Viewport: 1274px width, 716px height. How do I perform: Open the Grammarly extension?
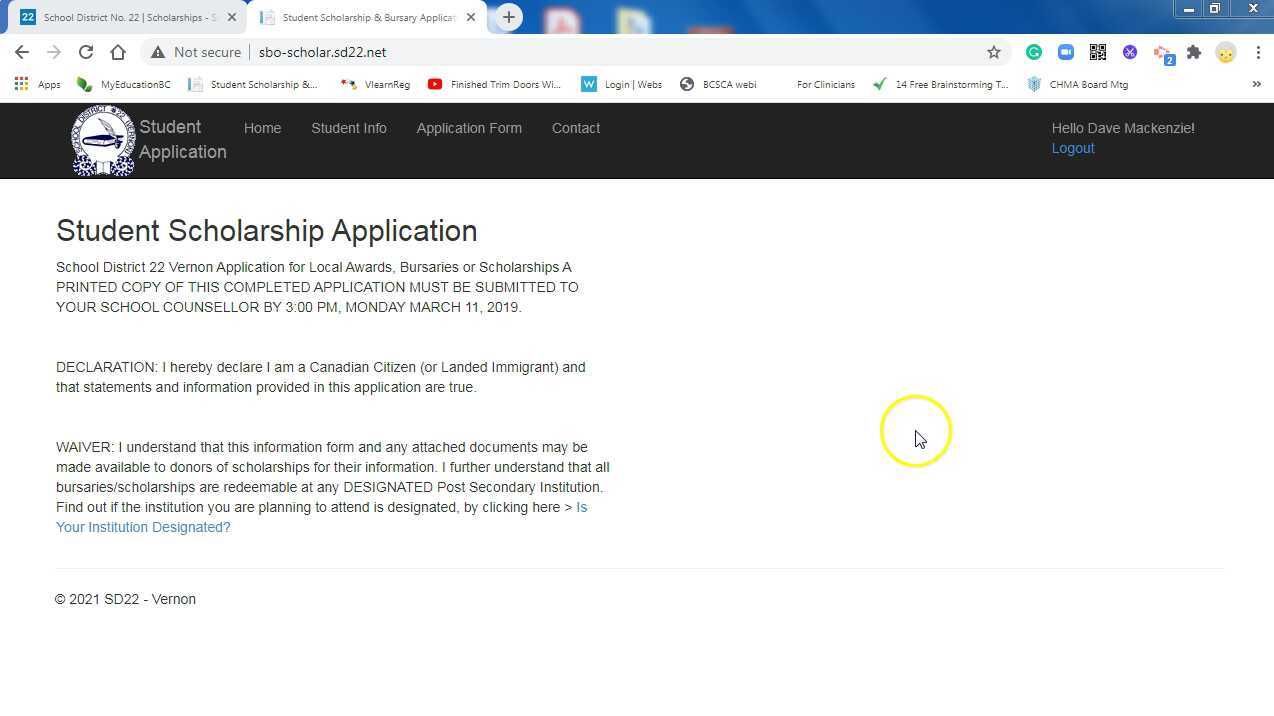[1033, 52]
